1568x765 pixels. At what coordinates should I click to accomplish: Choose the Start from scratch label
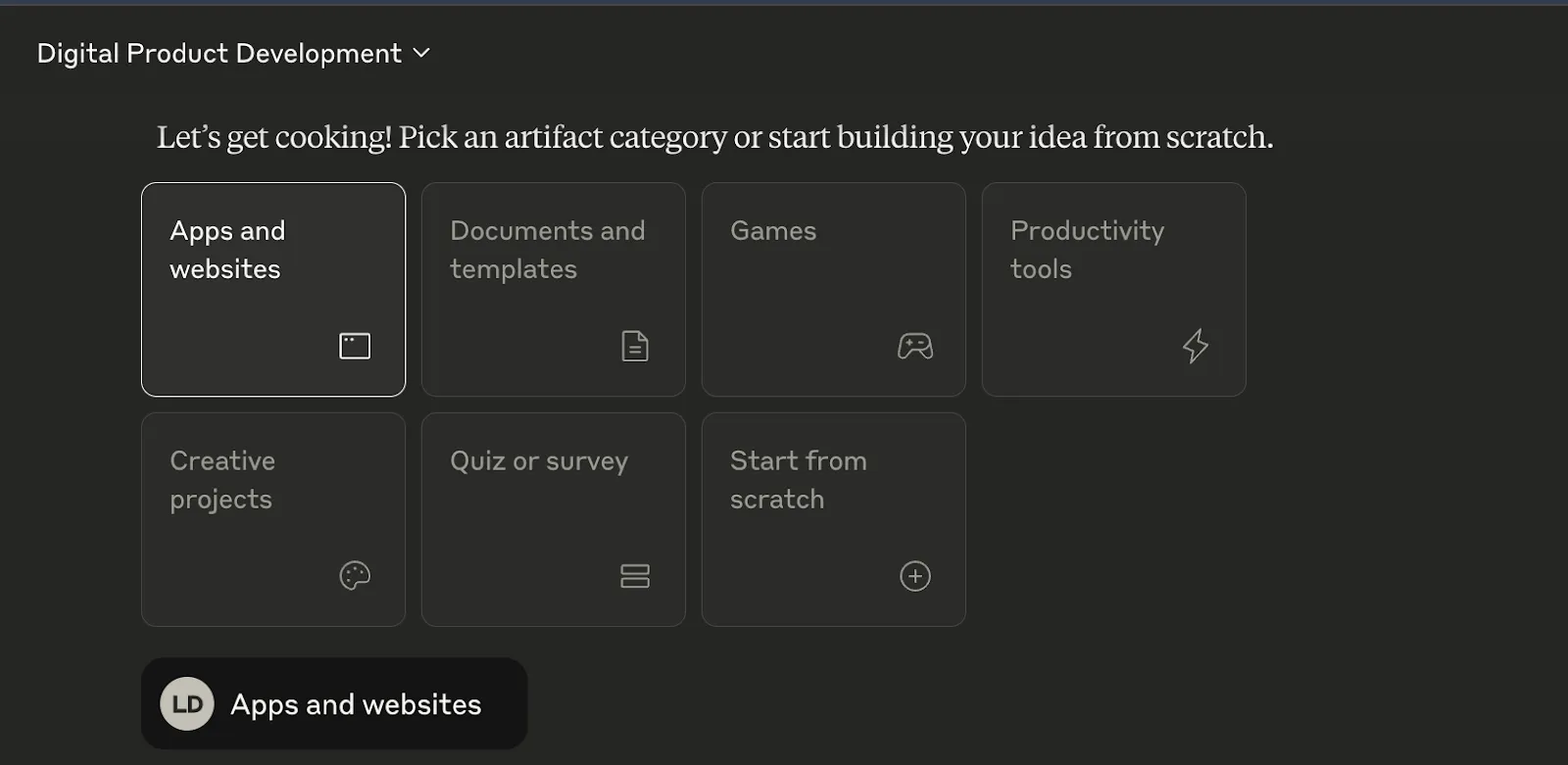(x=799, y=480)
